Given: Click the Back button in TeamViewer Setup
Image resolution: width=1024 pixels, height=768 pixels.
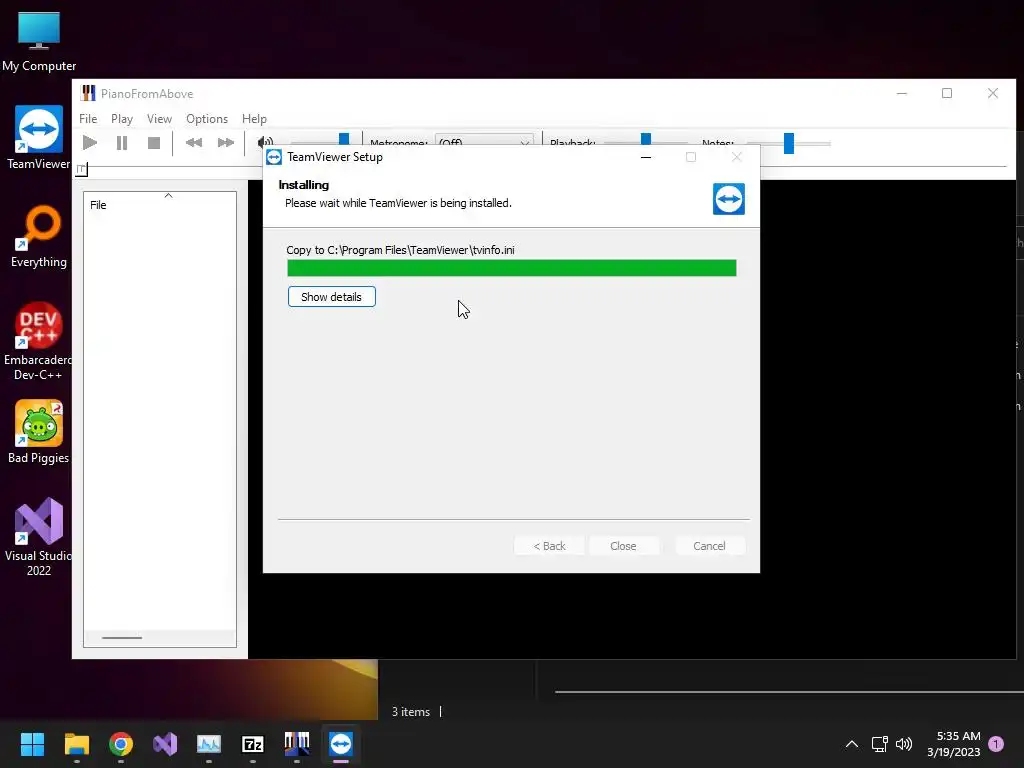Looking at the screenshot, I should point(549,546).
